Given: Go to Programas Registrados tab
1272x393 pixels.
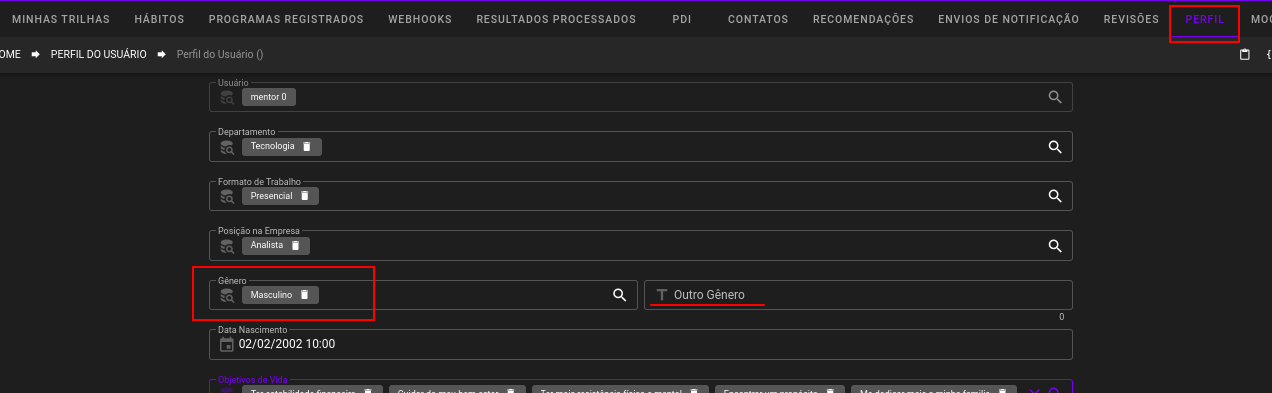Looking at the screenshot, I should click(286, 19).
